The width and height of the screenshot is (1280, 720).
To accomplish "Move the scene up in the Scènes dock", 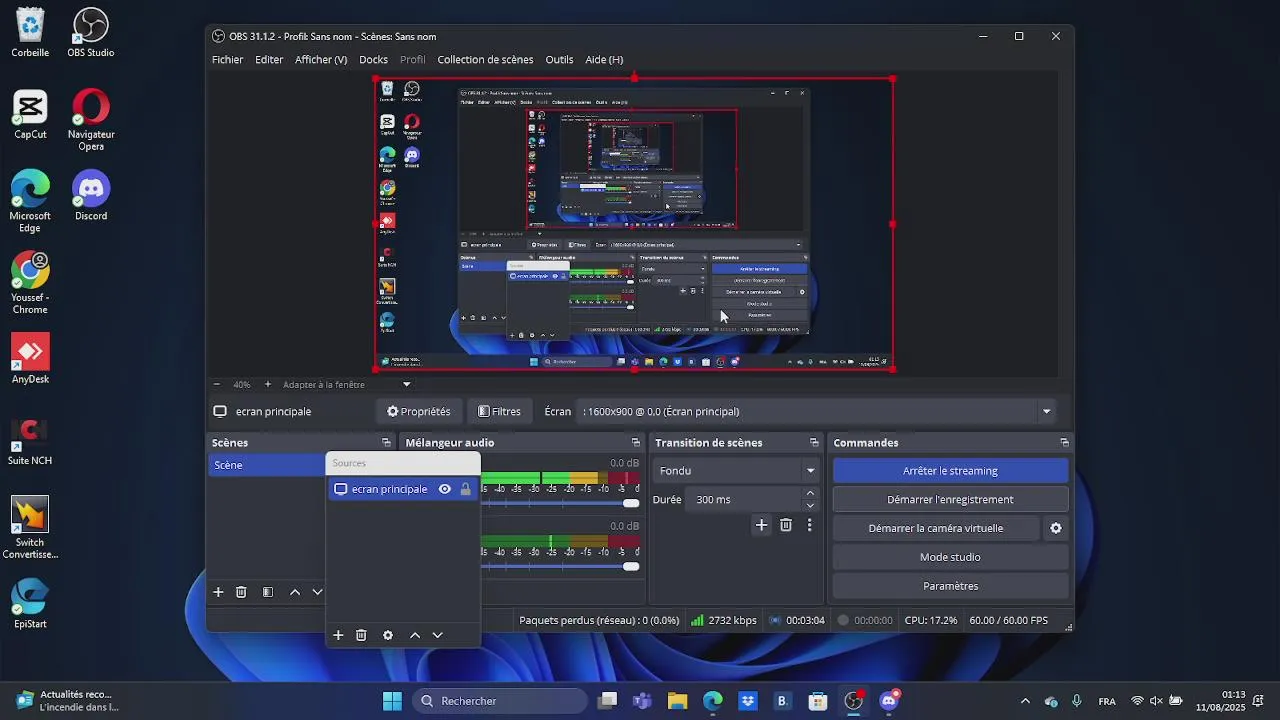I will tap(295, 592).
